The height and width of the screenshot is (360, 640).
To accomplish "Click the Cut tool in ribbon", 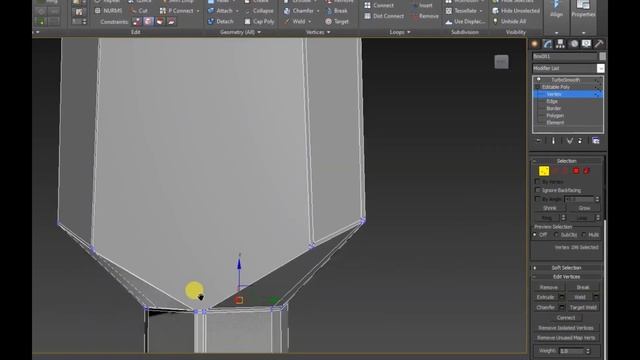I will point(139,11).
